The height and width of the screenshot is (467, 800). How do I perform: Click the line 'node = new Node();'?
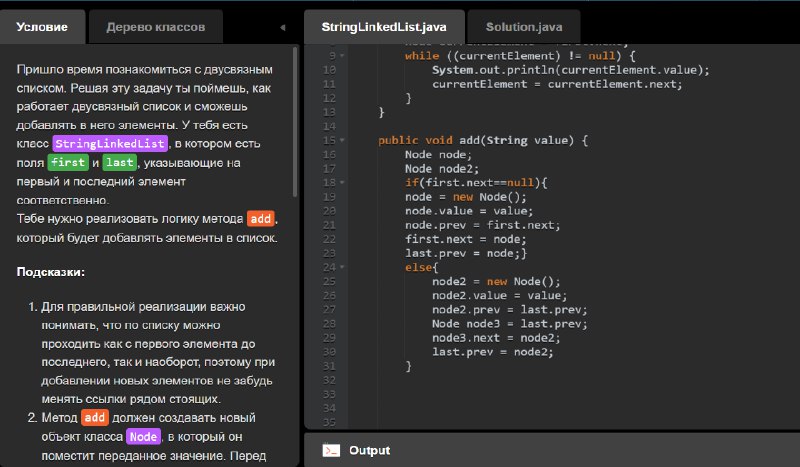pos(465,197)
